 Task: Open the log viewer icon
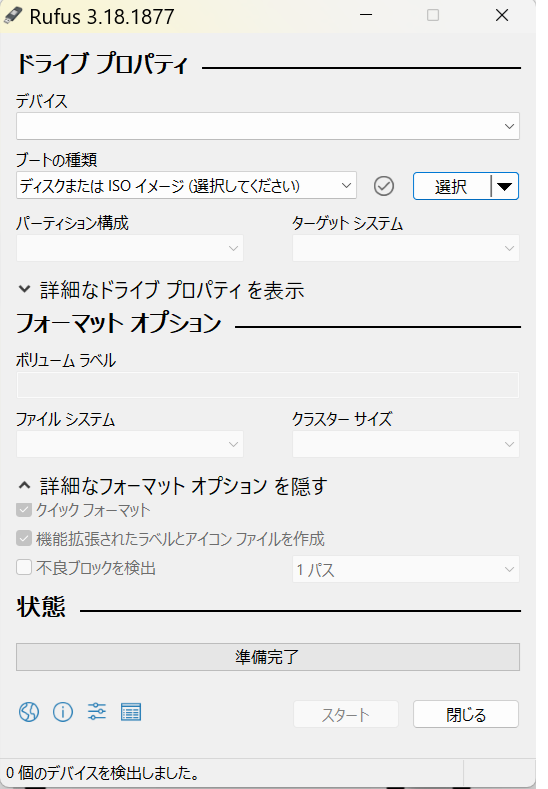point(131,712)
